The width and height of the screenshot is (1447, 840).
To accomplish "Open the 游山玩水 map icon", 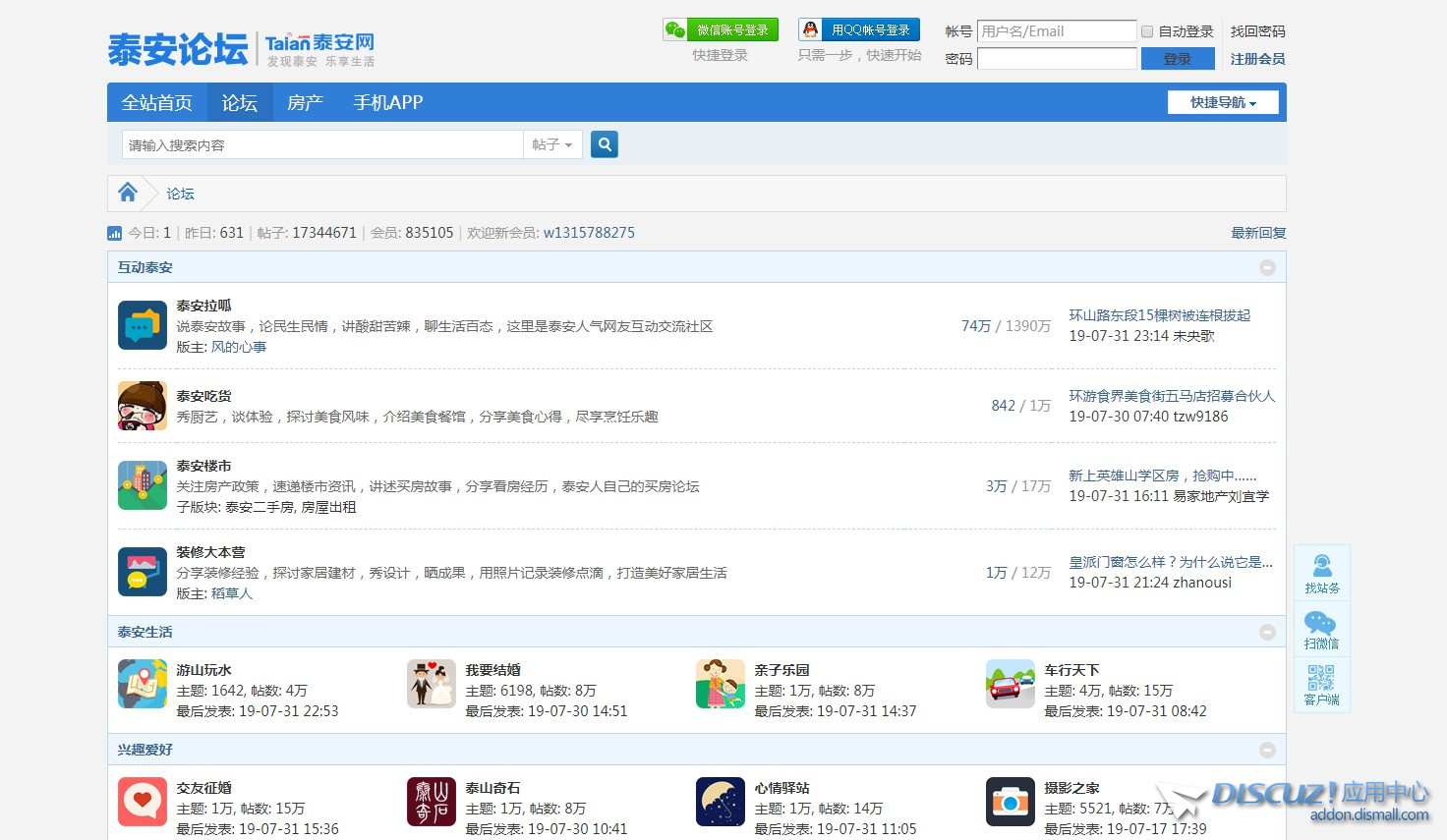I will tap(143, 684).
